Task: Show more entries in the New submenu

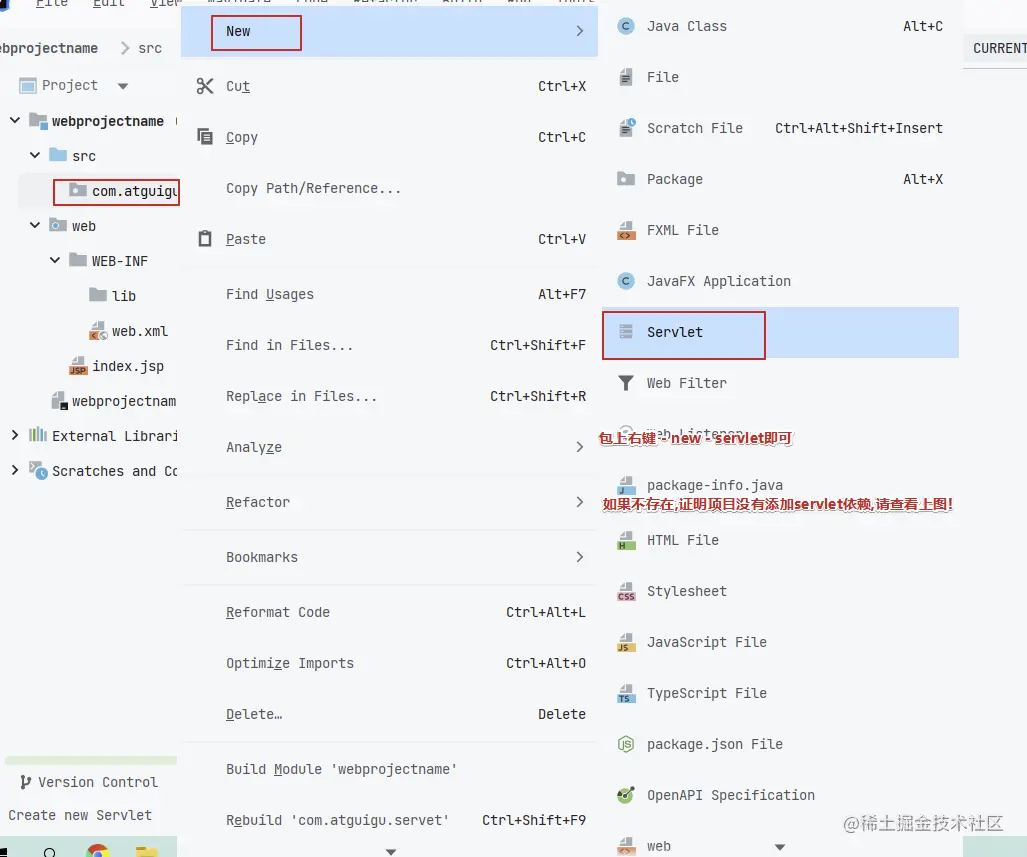Action: [x=779, y=847]
